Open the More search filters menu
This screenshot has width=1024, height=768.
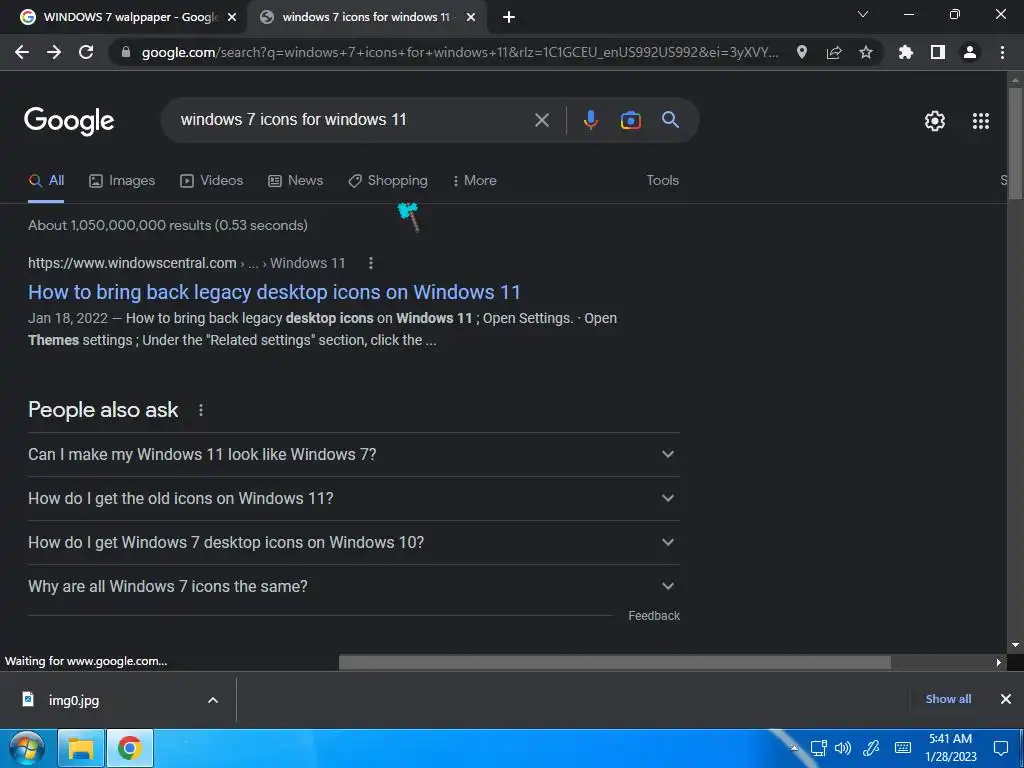[475, 181]
